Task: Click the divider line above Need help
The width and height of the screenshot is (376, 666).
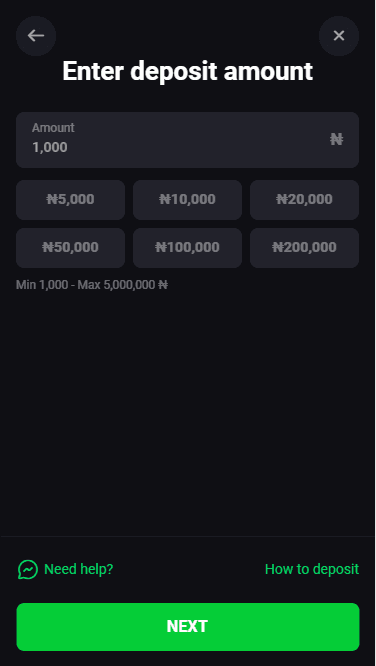Action: [187, 536]
